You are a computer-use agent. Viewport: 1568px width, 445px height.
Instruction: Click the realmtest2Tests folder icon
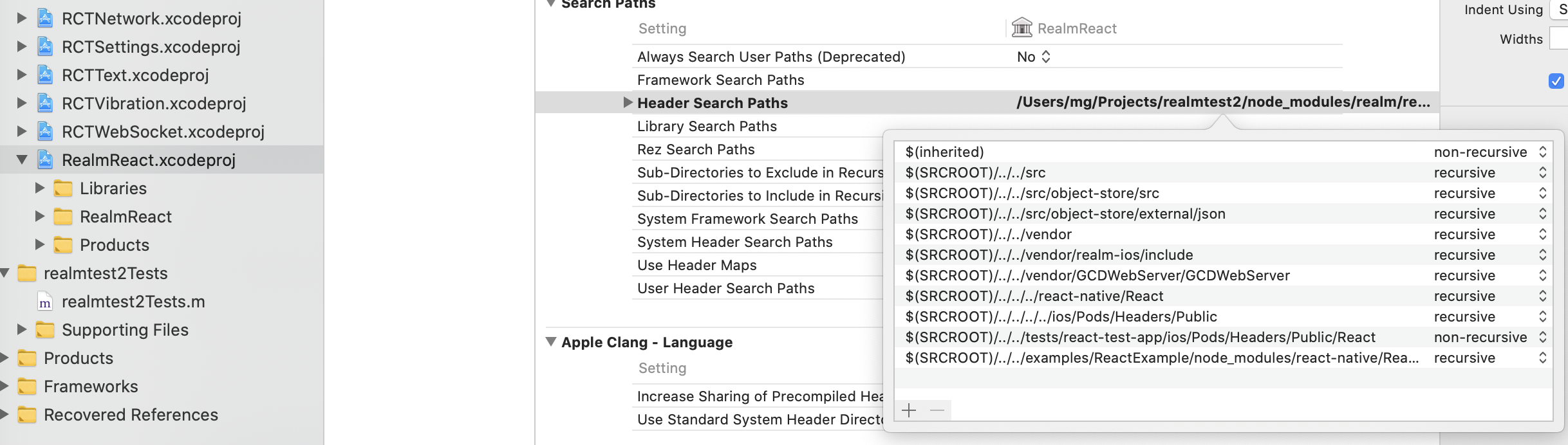[x=27, y=273]
